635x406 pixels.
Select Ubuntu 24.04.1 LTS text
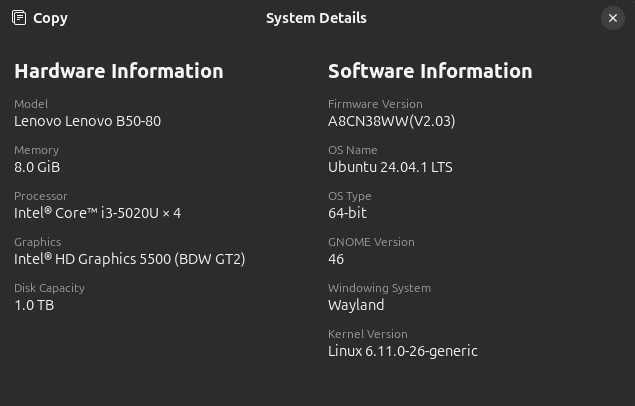tap(390, 167)
